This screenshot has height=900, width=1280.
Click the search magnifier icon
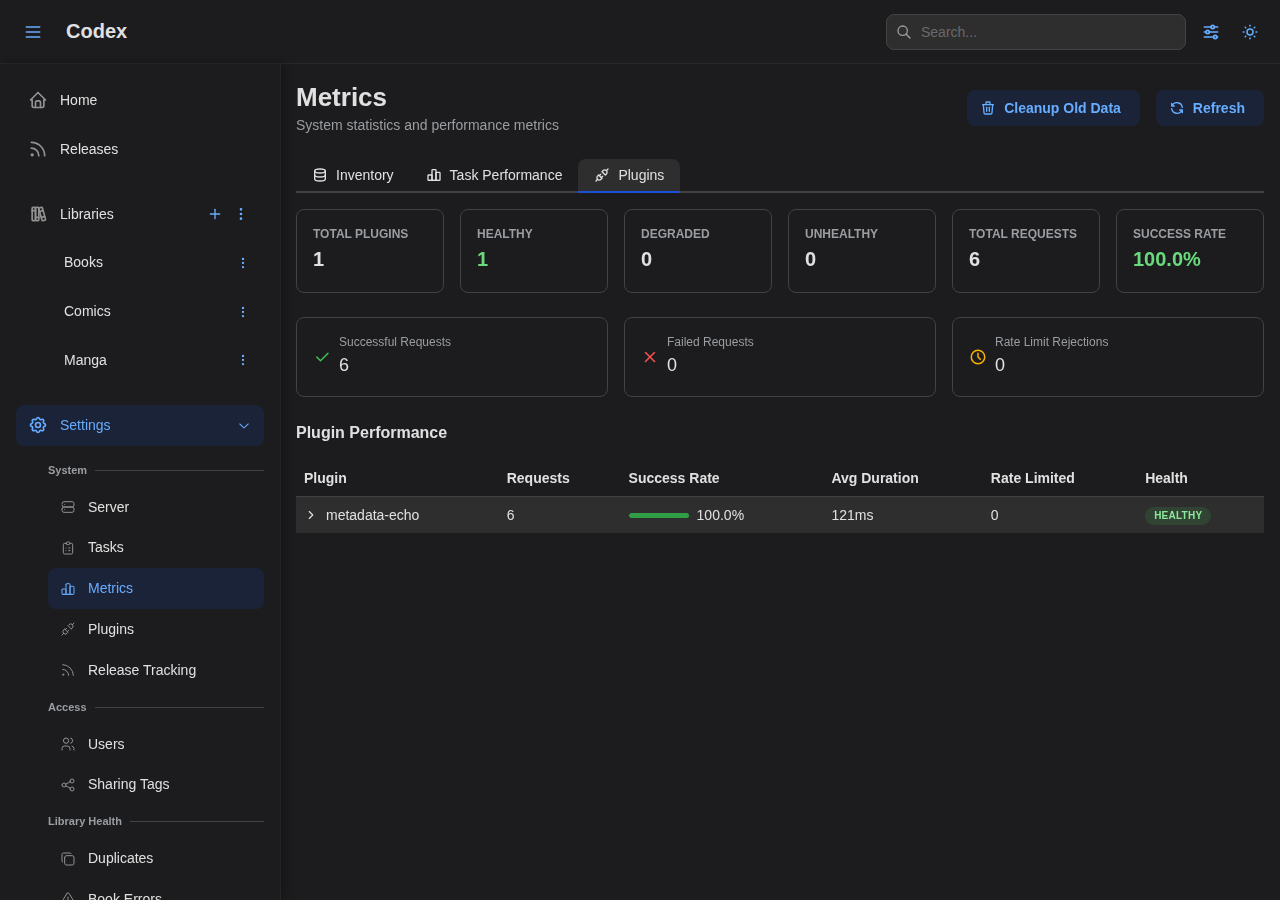click(x=904, y=32)
